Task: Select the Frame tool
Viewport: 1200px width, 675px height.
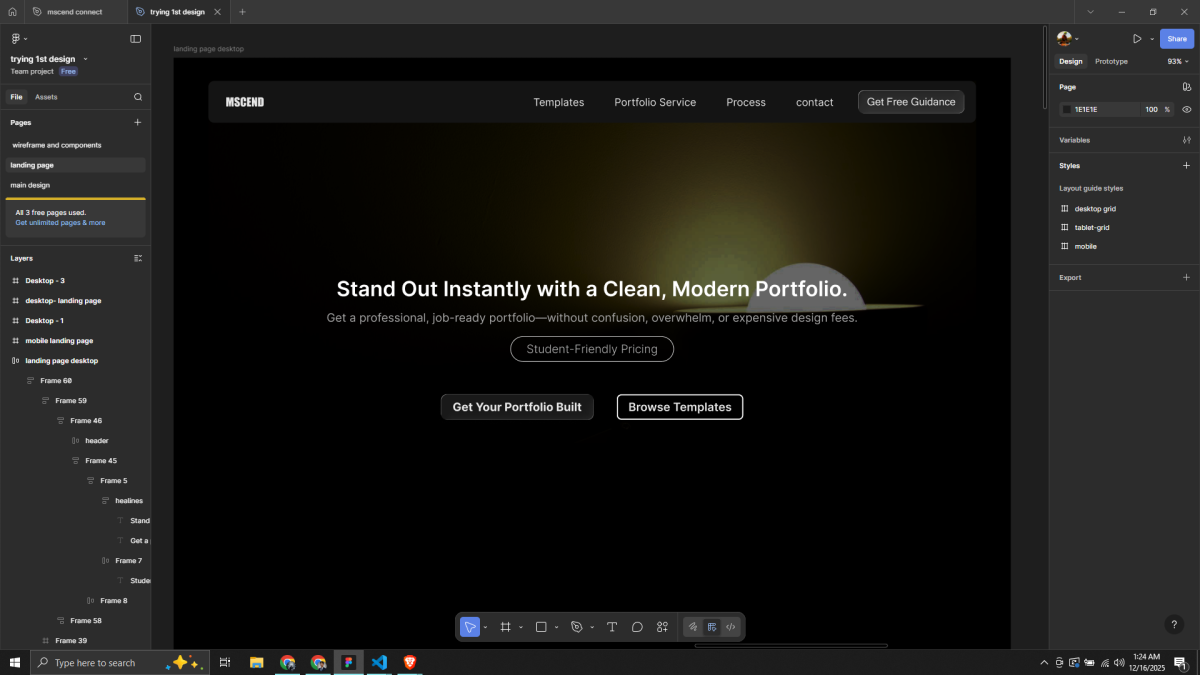Action: coord(506,627)
